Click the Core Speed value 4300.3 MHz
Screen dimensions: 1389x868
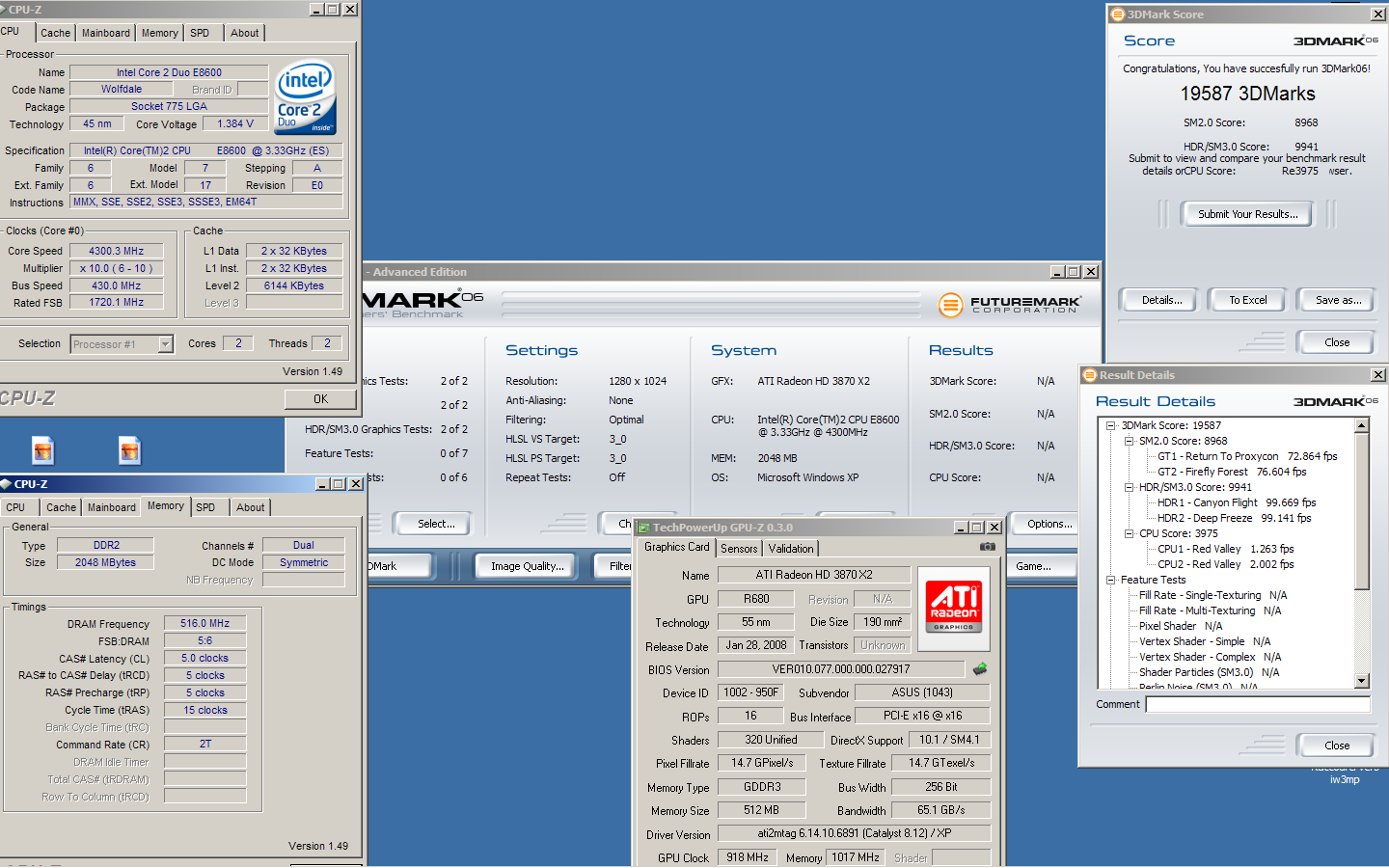click(x=116, y=251)
